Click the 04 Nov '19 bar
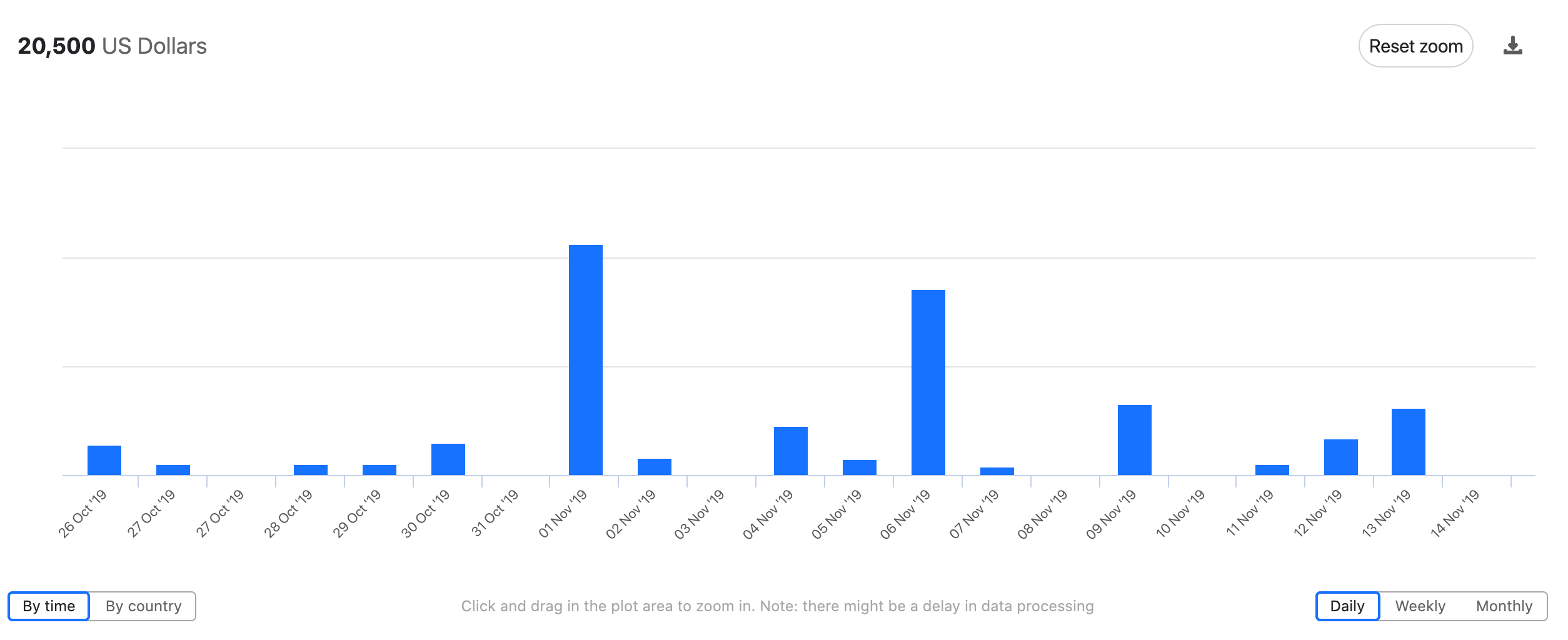This screenshot has width=1568, height=640. (791, 451)
